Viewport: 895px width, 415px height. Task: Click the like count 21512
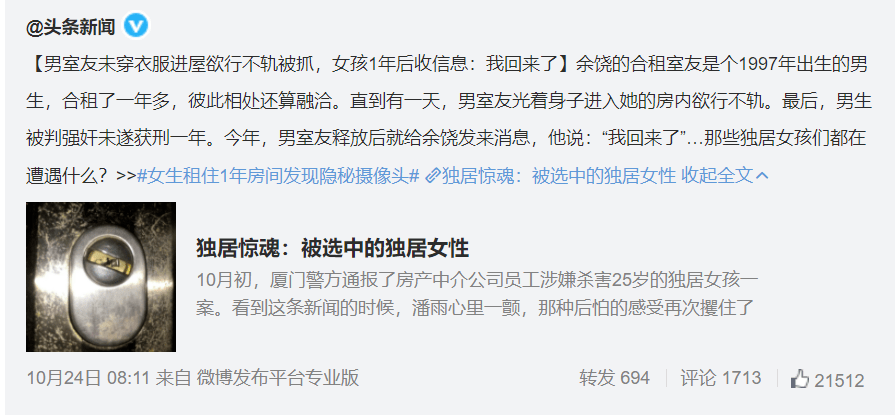pyautogui.click(x=839, y=380)
